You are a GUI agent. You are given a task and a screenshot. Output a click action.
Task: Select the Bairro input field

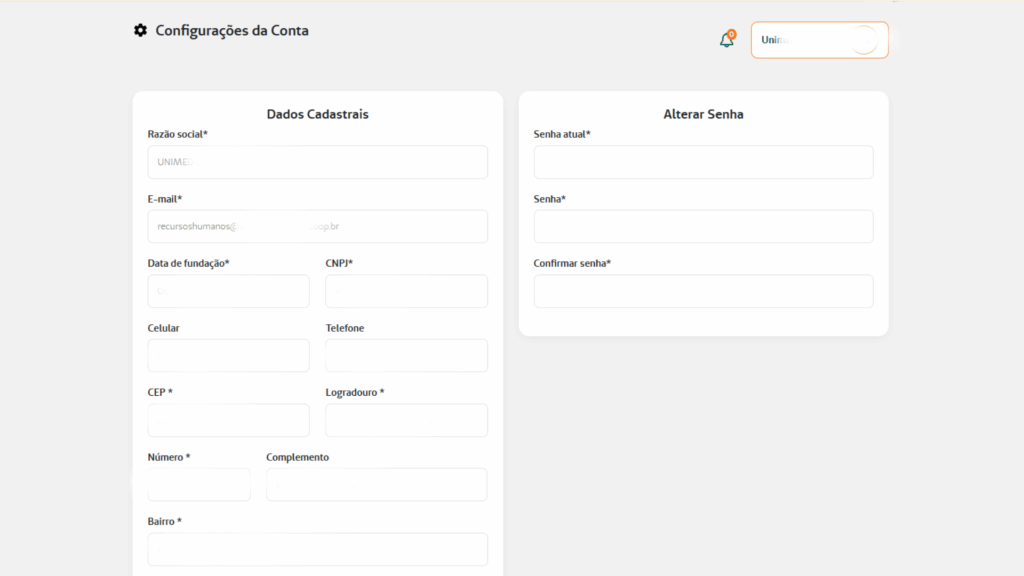coord(318,549)
